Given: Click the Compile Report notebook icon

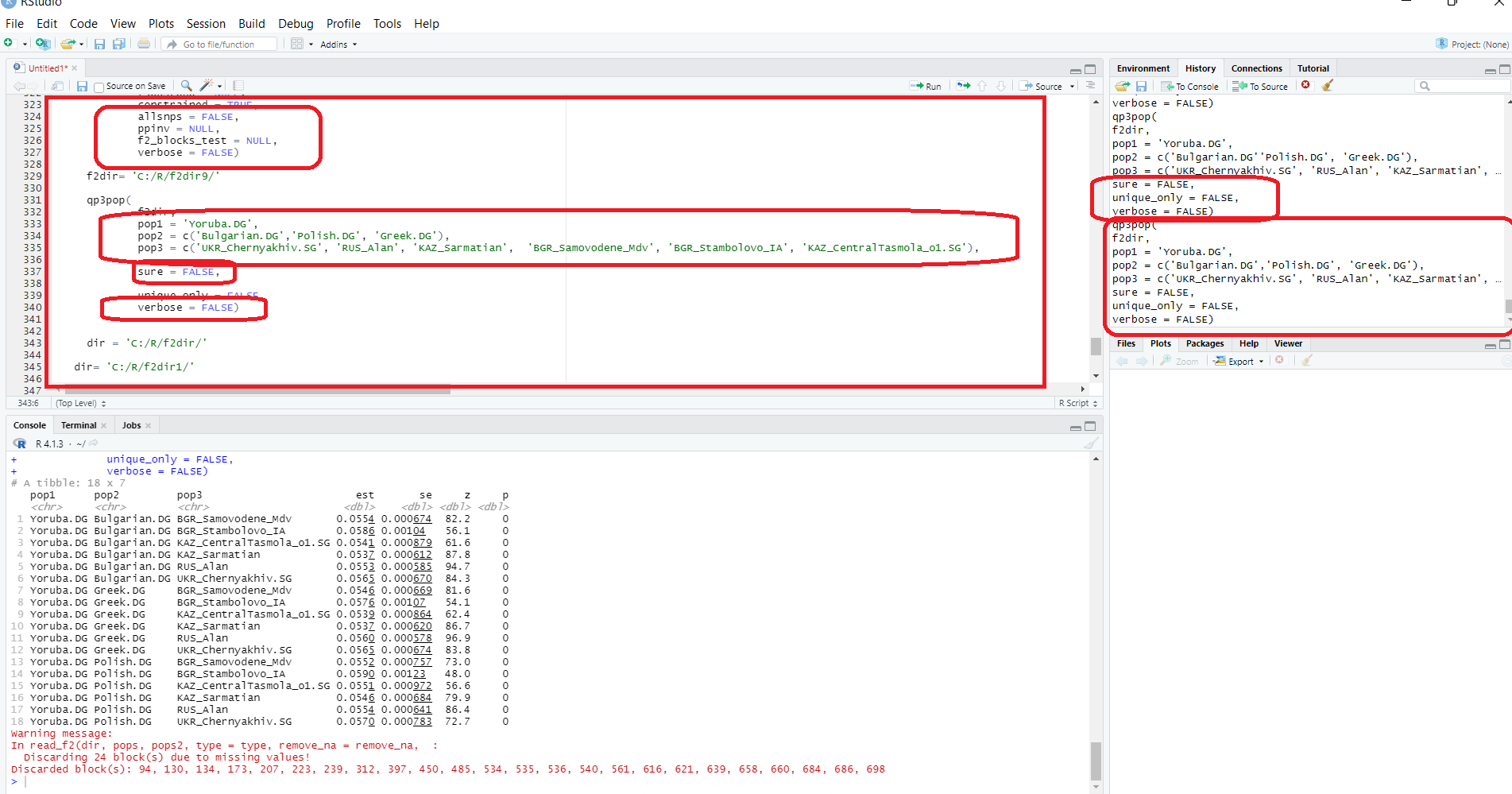Looking at the screenshot, I should coord(238,86).
